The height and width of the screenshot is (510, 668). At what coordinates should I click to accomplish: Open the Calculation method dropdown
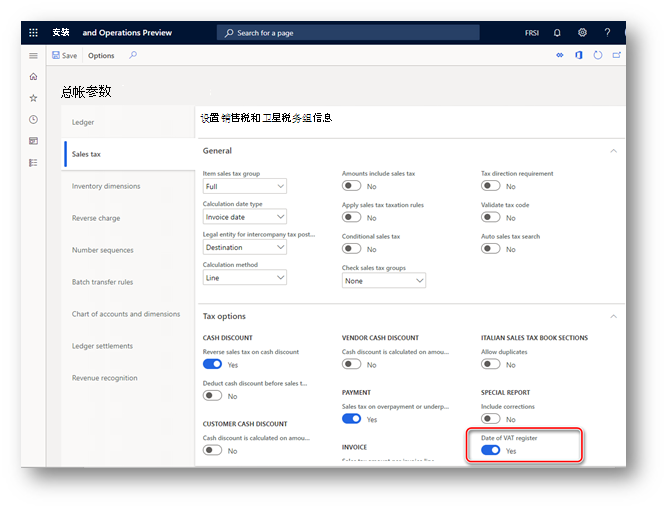point(245,278)
